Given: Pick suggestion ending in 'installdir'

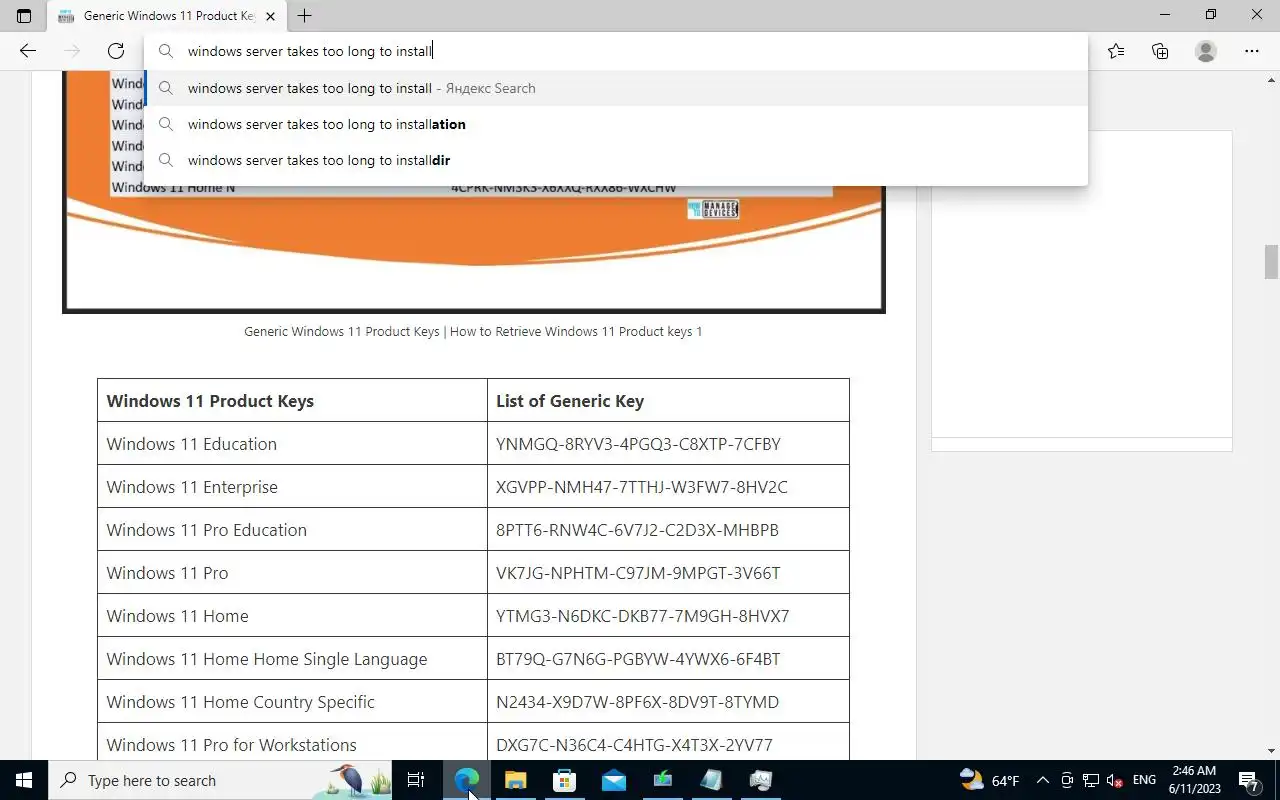Looking at the screenshot, I should pos(616,160).
